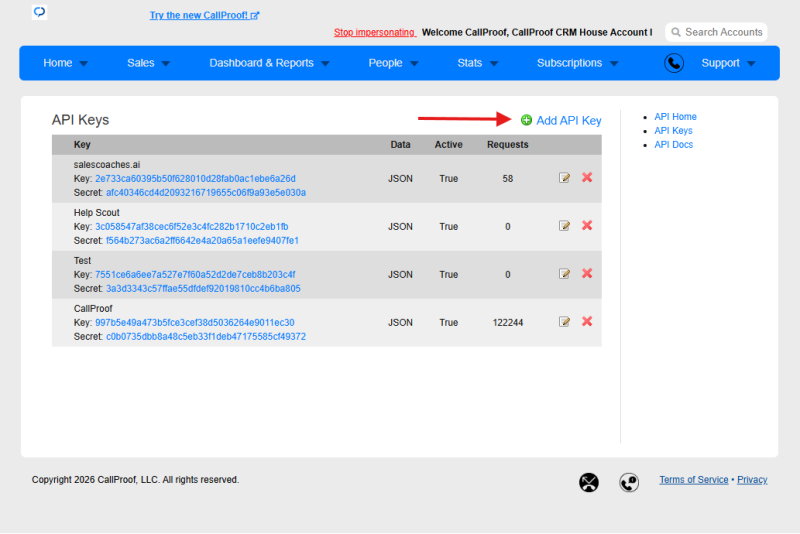
Task: Open the People menu
Action: tap(385, 63)
